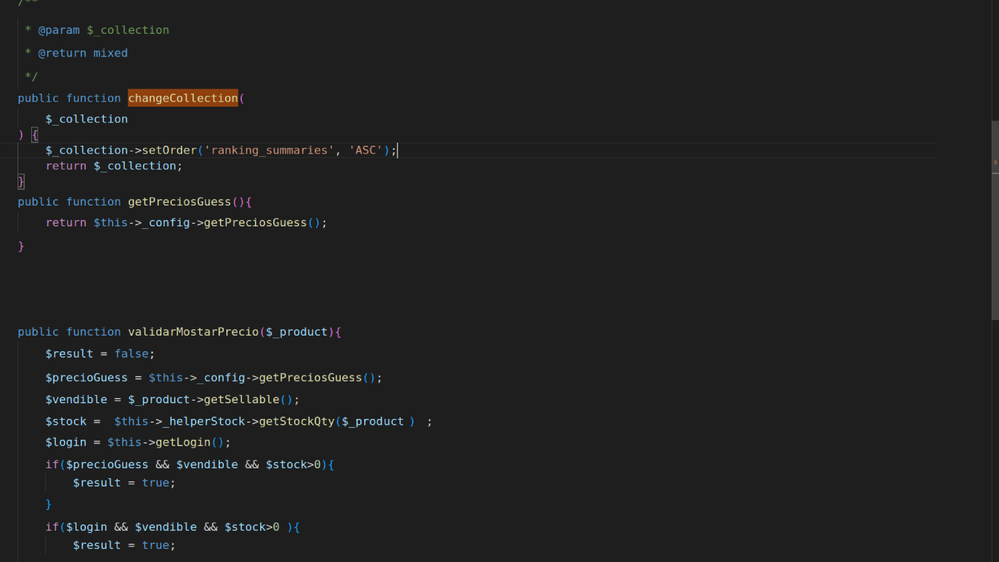Click getPreciosGuess in its function declaration
Viewport: 999px width, 562px height.
click(179, 202)
